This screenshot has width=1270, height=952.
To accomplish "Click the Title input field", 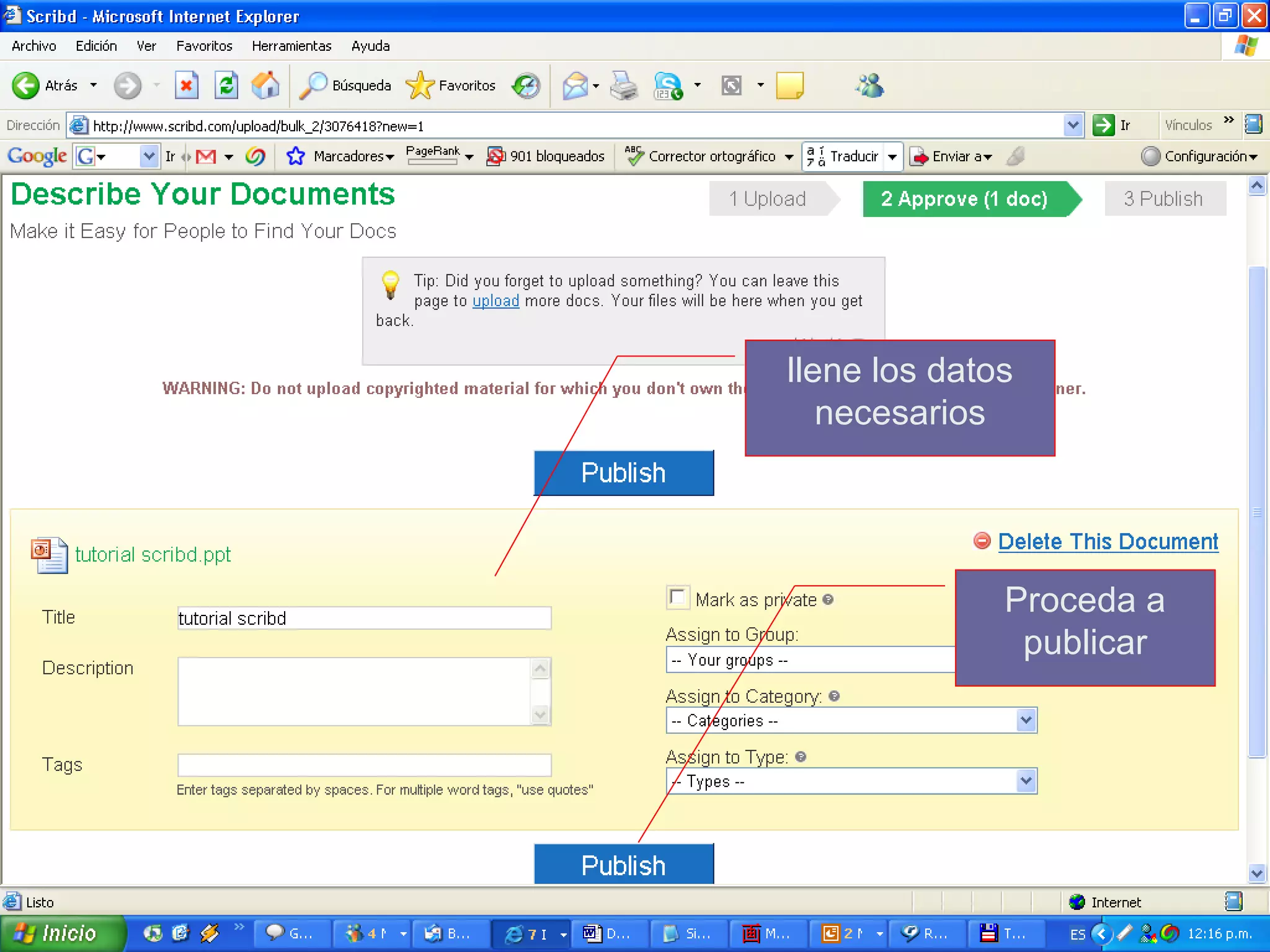I will tap(364, 618).
